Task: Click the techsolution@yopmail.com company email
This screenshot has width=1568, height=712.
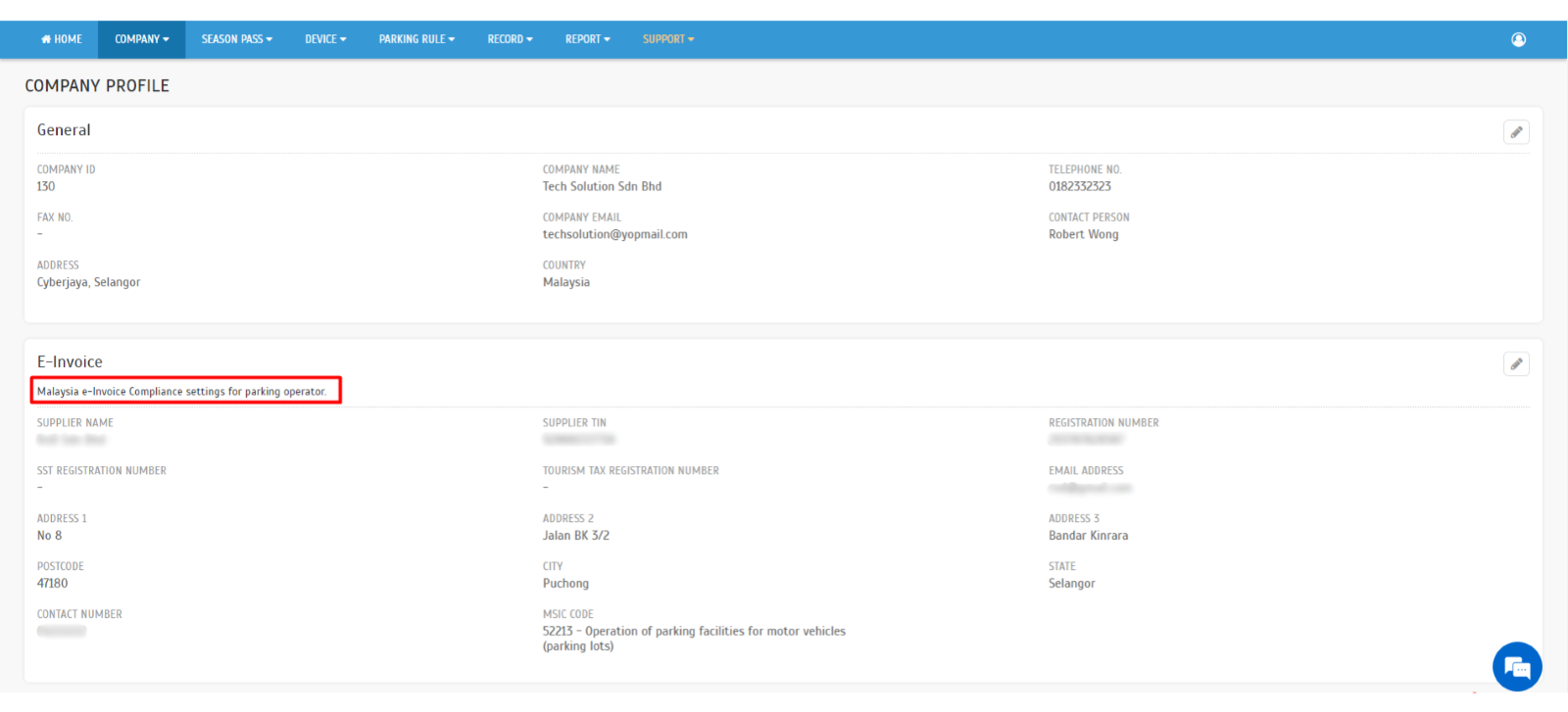Action: point(614,234)
